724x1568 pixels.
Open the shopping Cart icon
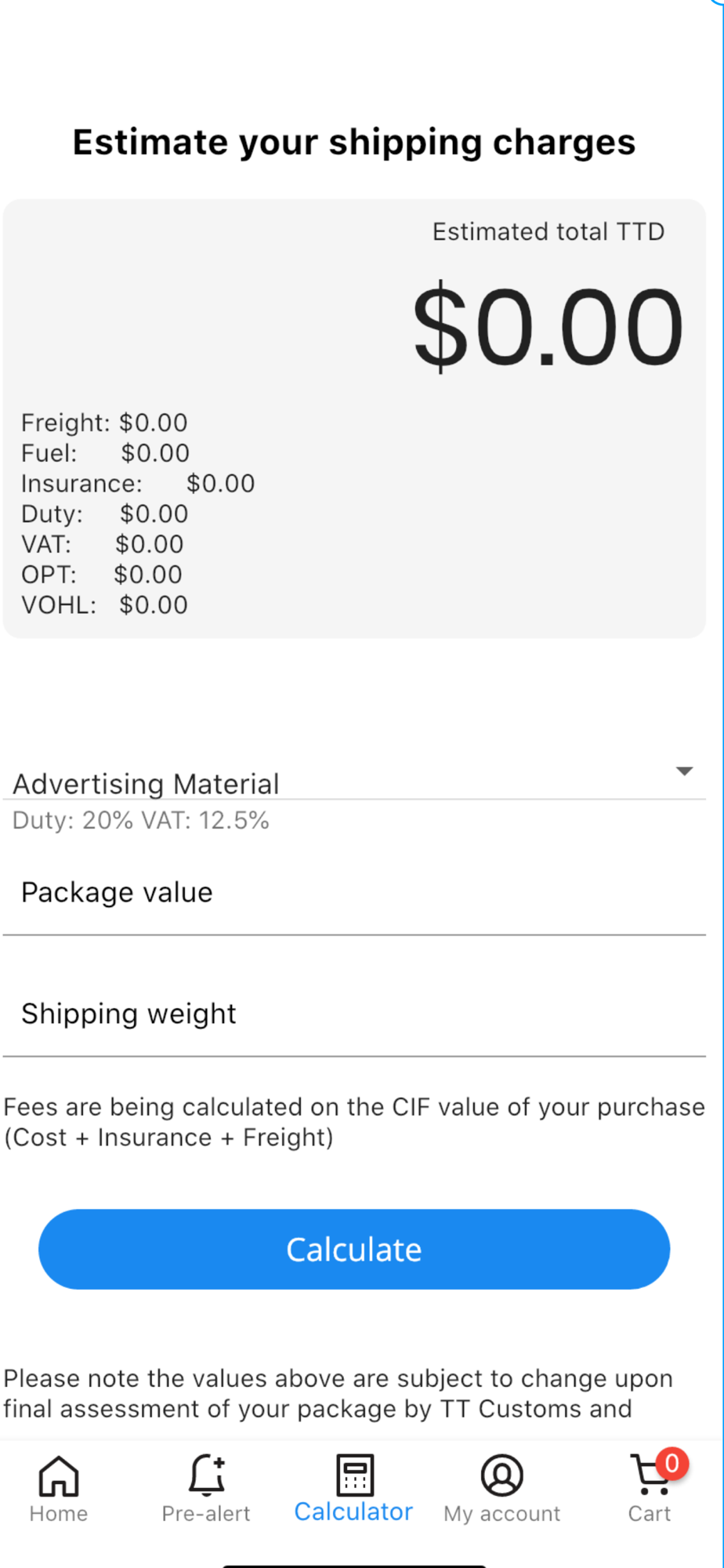click(x=650, y=1475)
